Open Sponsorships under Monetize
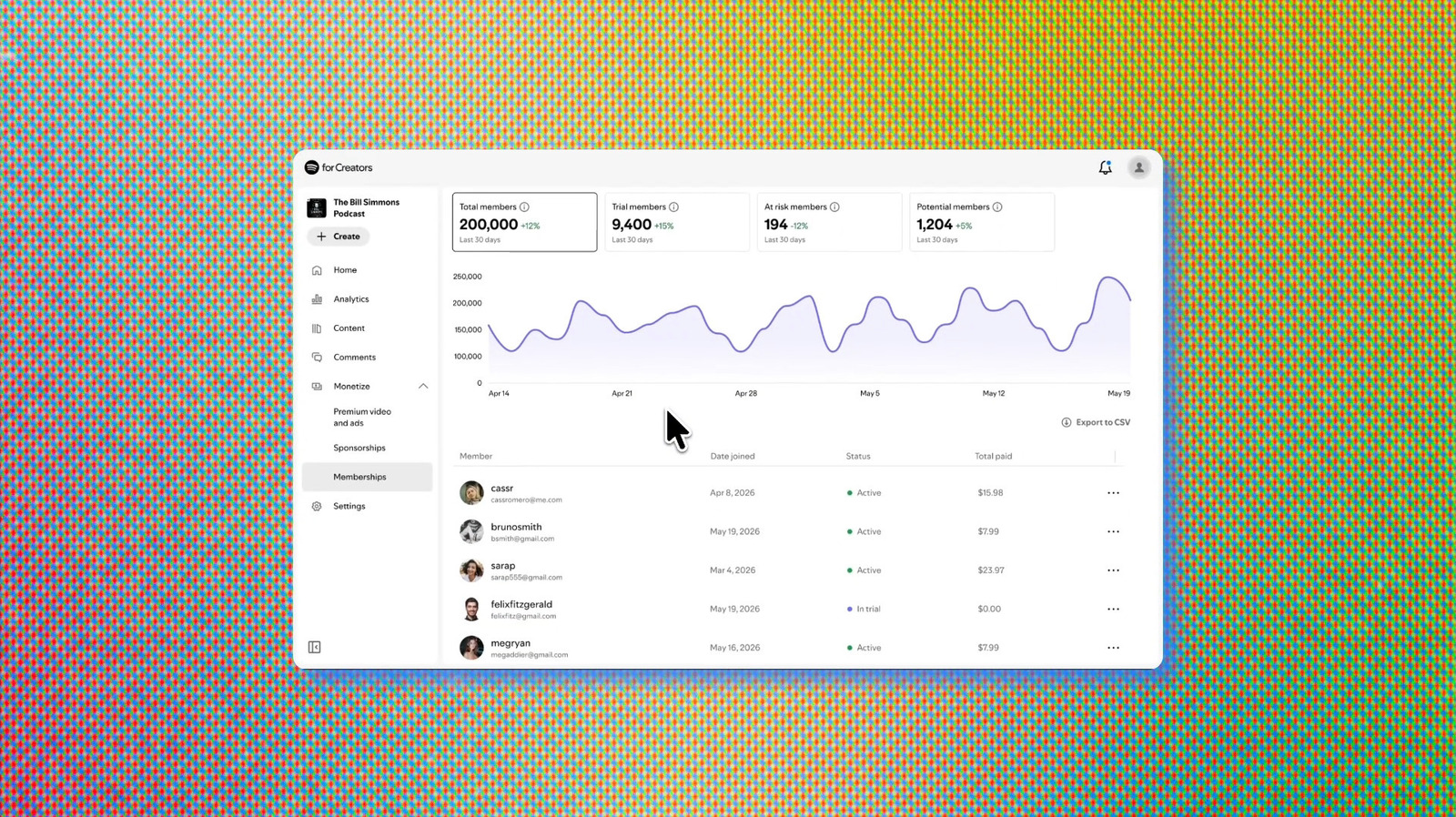The width and height of the screenshot is (1456, 817). [359, 448]
